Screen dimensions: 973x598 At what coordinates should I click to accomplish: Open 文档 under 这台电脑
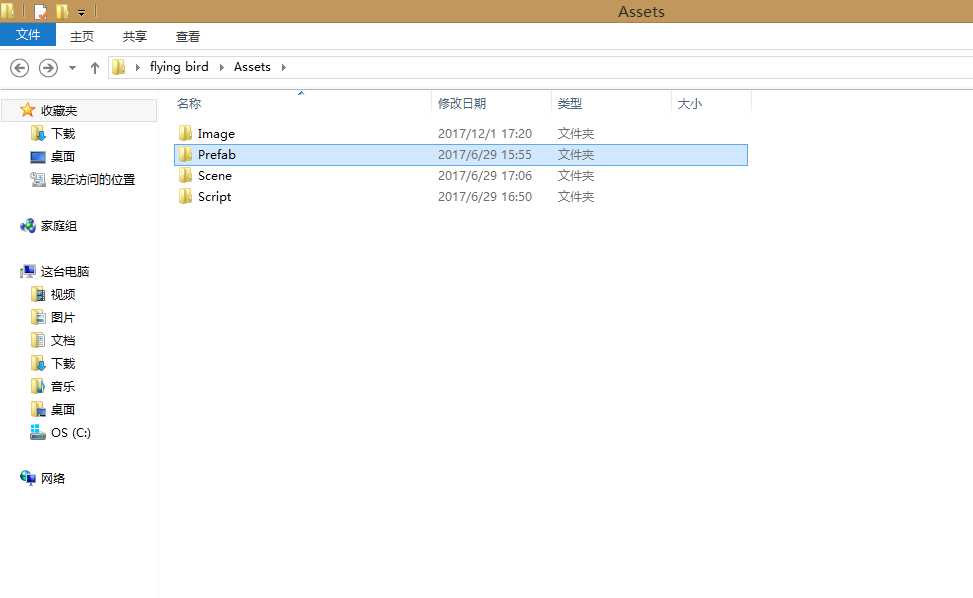point(63,340)
